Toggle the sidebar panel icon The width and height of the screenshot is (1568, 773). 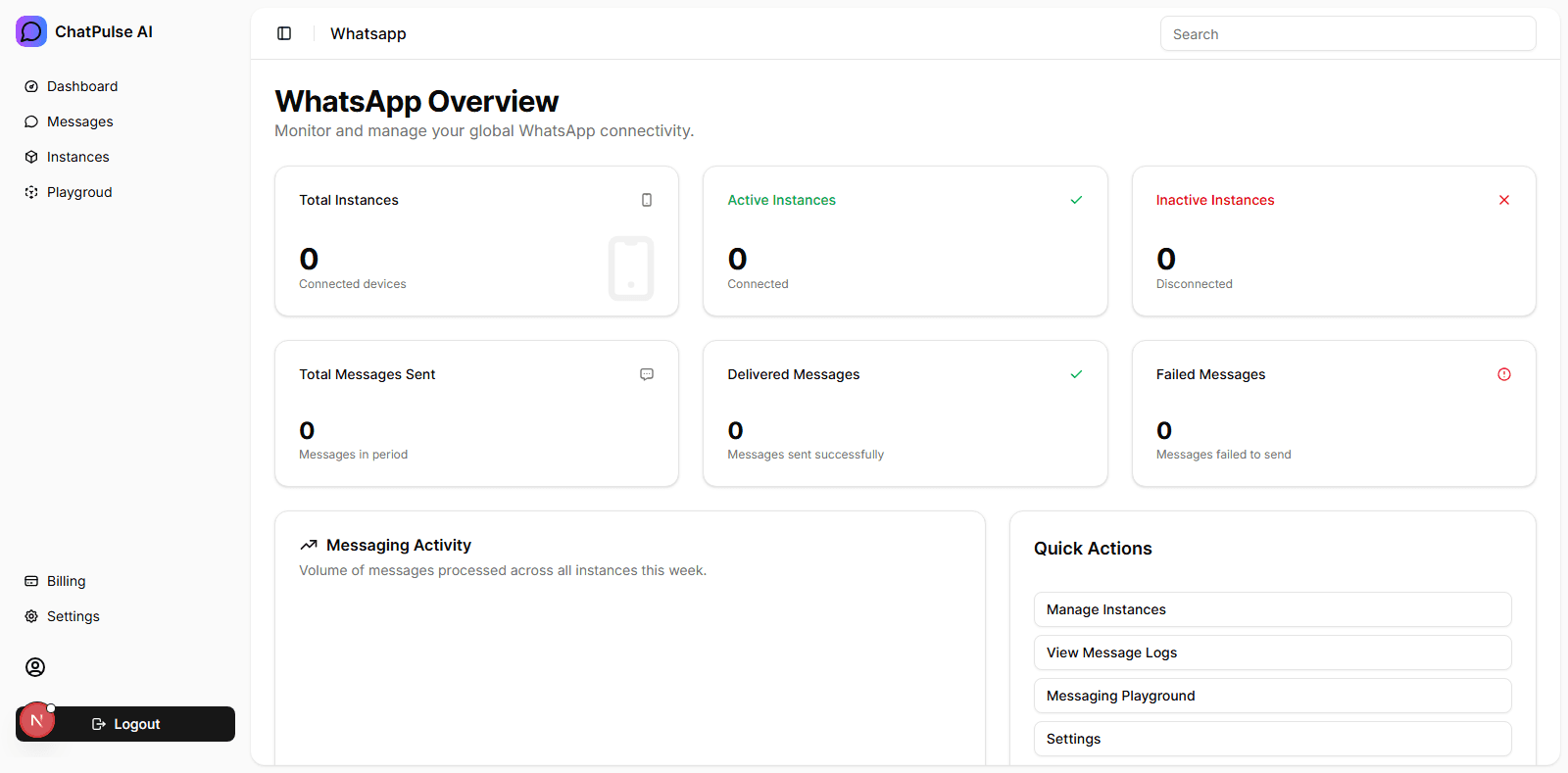[284, 33]
